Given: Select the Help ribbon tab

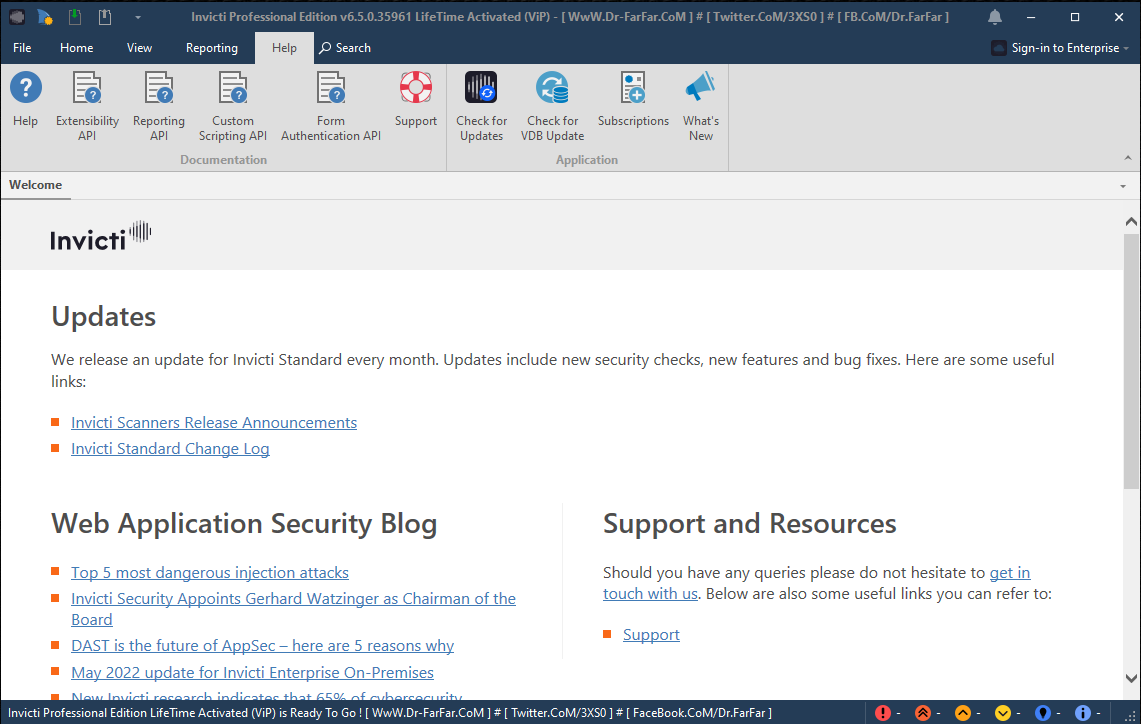Looking at the screenshot, I should (284, 48).
